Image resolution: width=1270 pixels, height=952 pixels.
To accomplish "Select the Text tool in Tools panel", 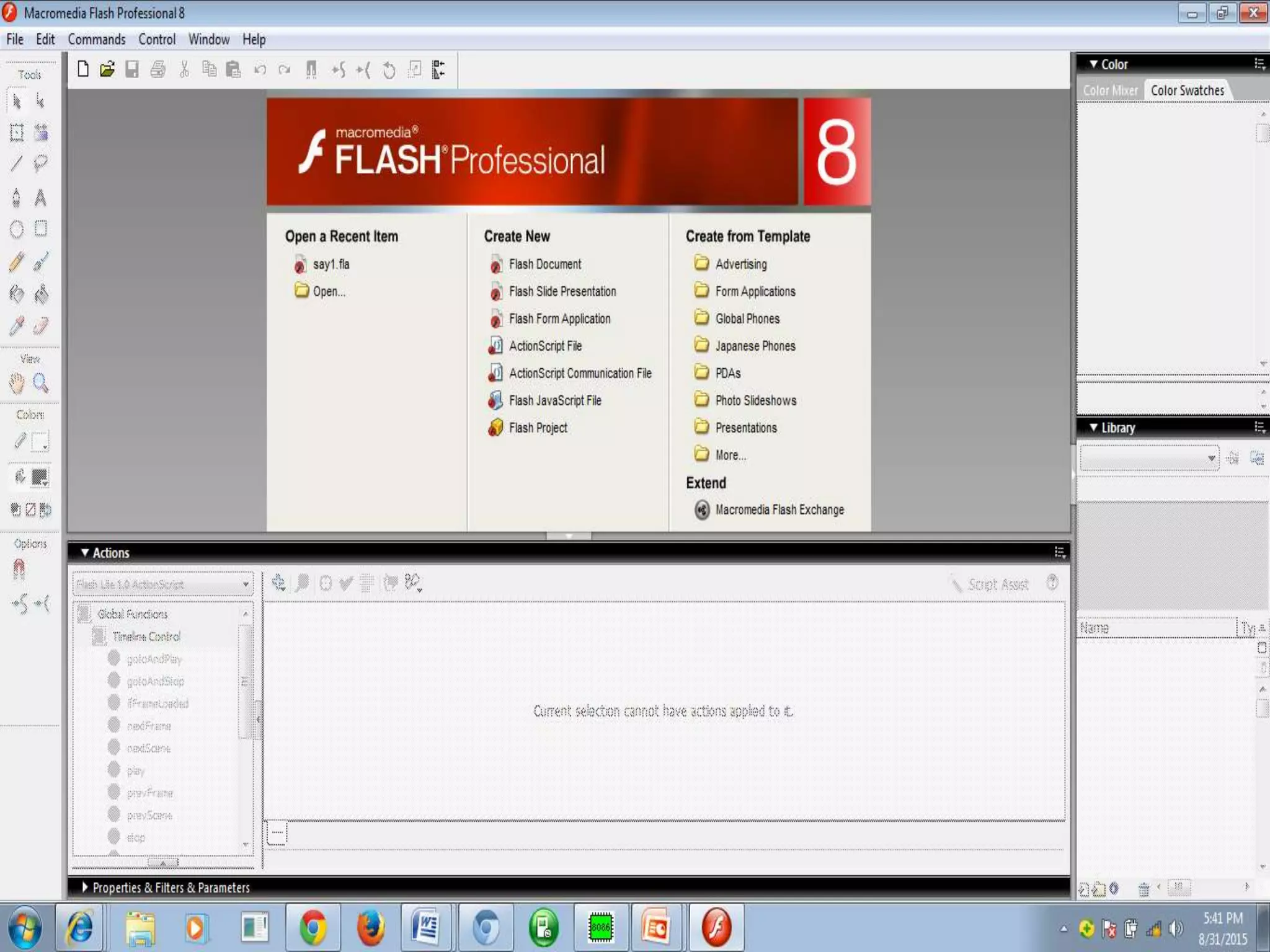I will [40, 198].
